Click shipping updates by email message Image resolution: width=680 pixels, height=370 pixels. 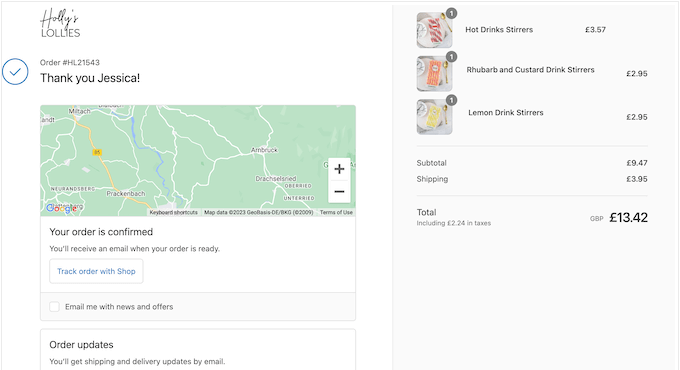pos(137,361)
